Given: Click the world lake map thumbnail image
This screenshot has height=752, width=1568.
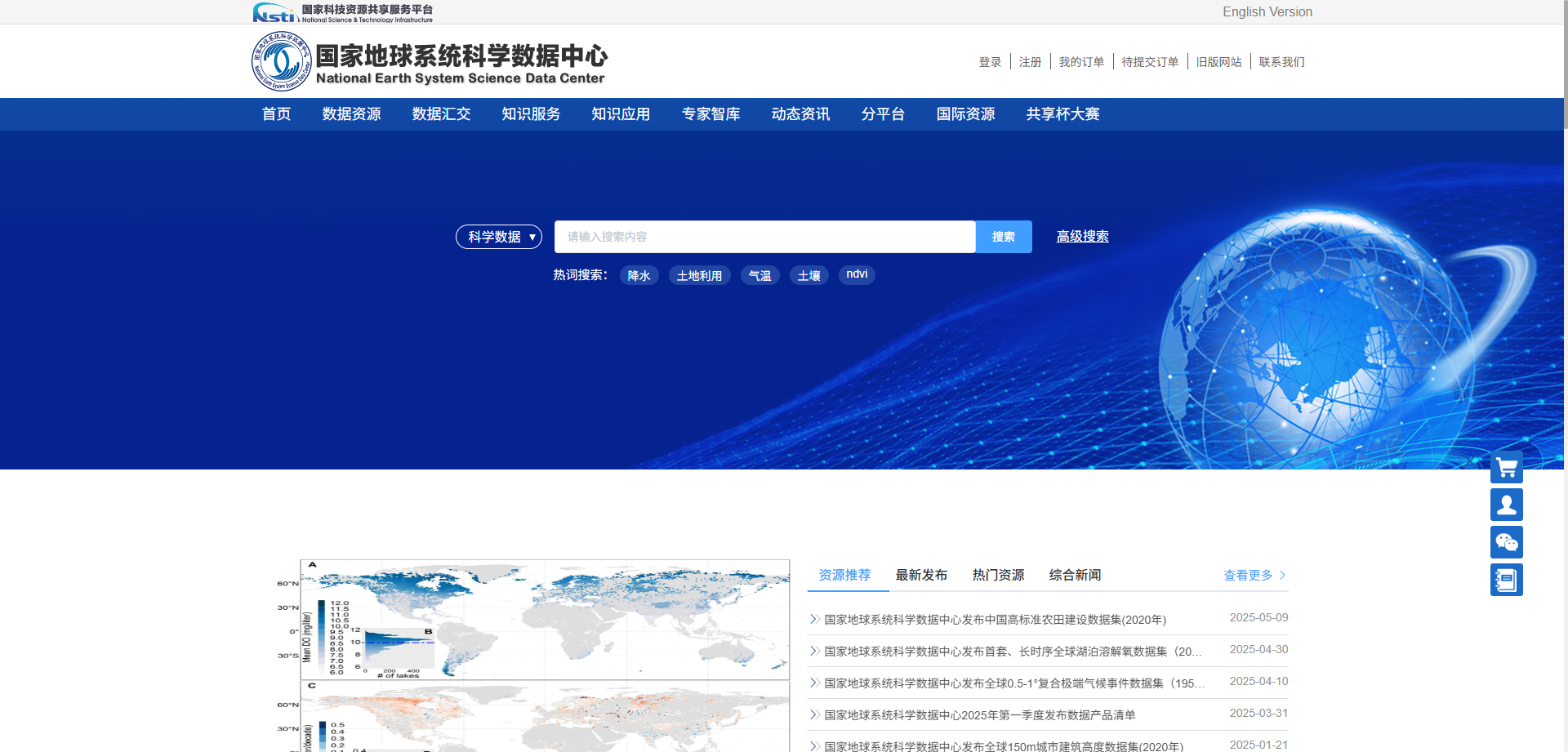Looking at the screenshot, I should point(533,656).
